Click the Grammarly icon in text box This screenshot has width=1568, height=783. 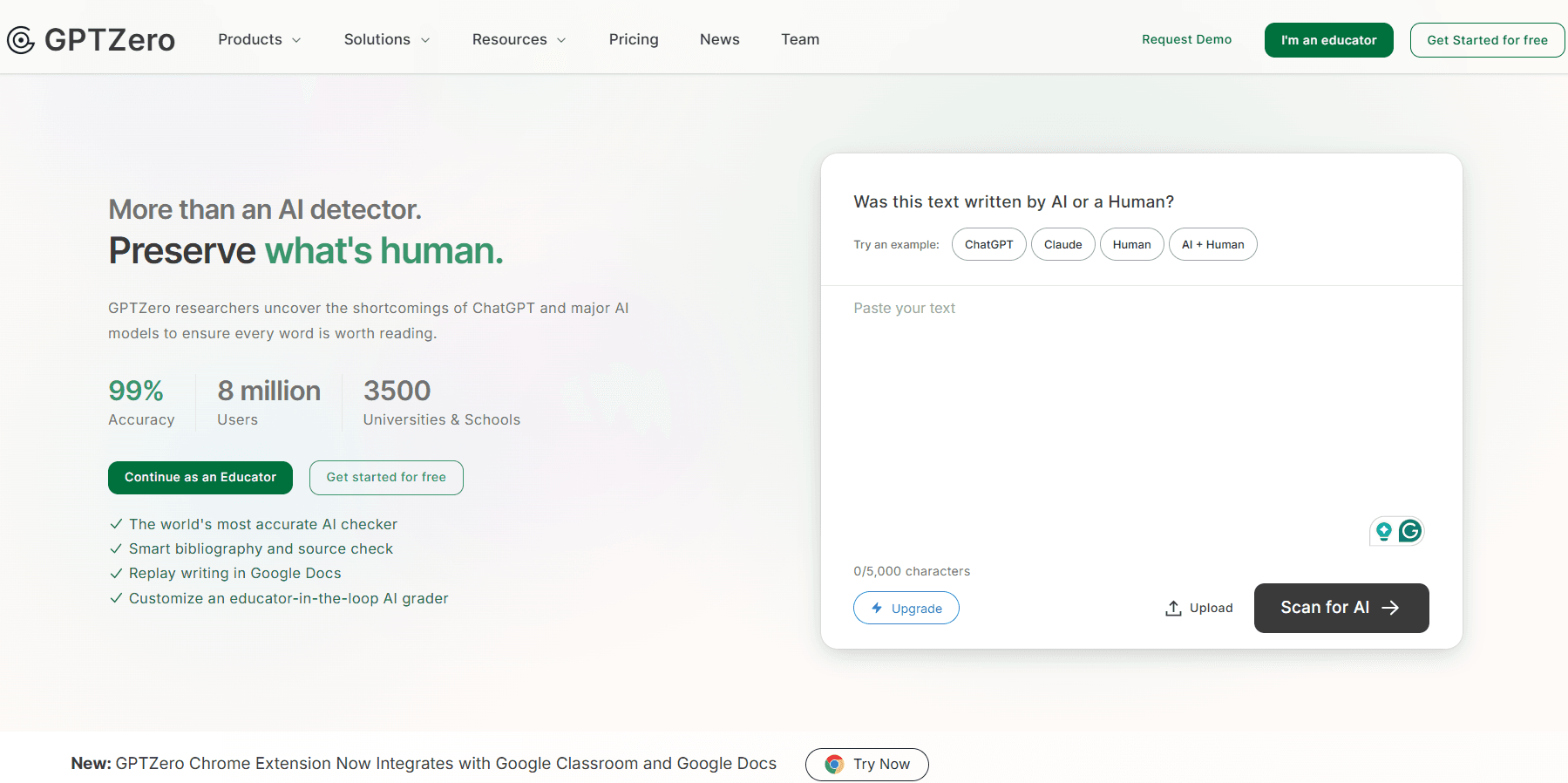click(x=1409, y=531)
